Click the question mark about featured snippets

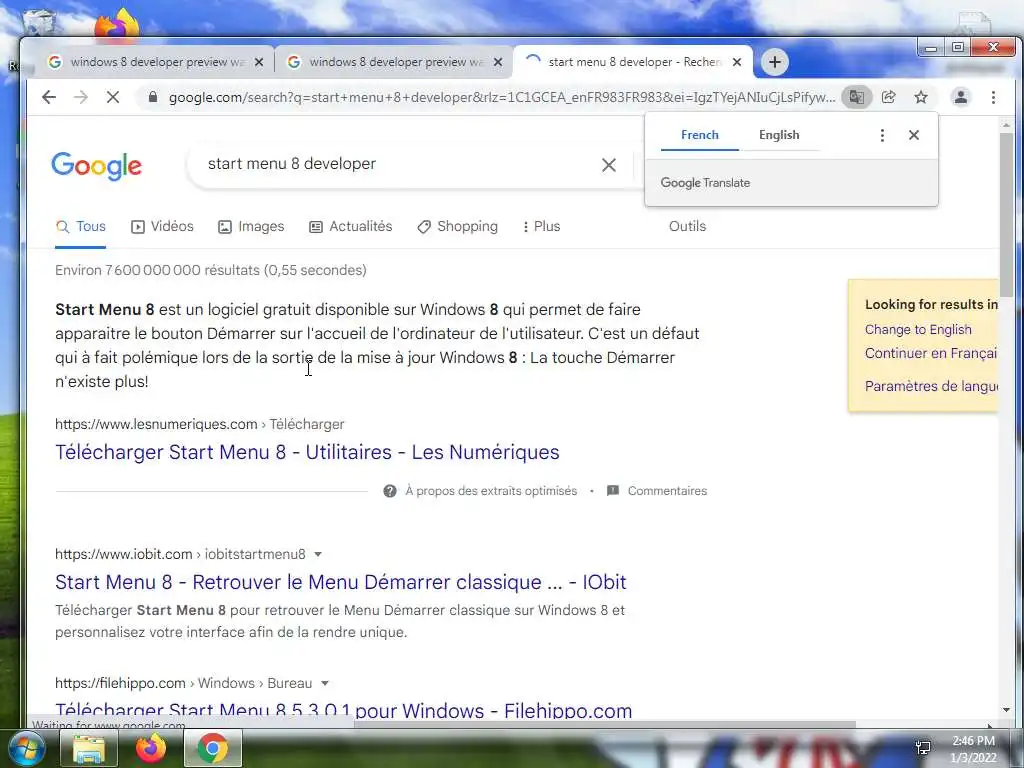(x=390, y=491)
